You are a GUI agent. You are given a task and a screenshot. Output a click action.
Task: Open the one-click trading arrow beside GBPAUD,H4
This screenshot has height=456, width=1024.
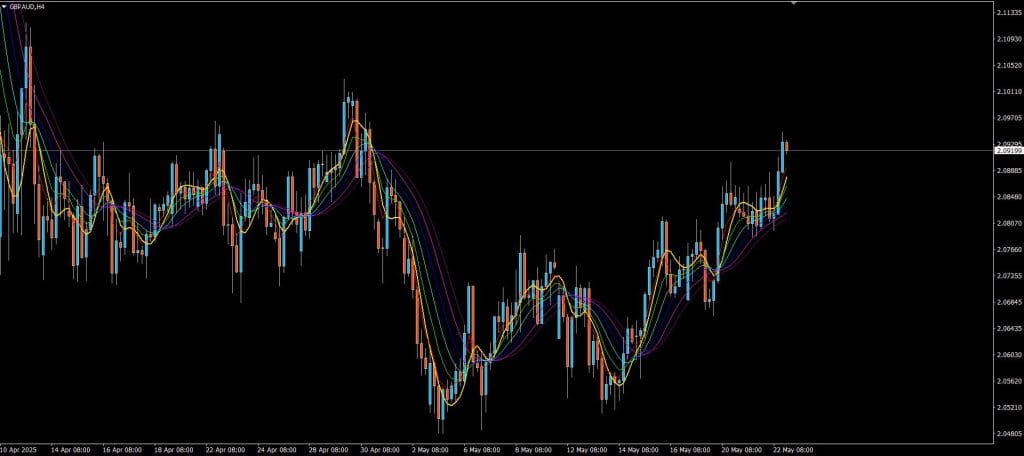4,6
